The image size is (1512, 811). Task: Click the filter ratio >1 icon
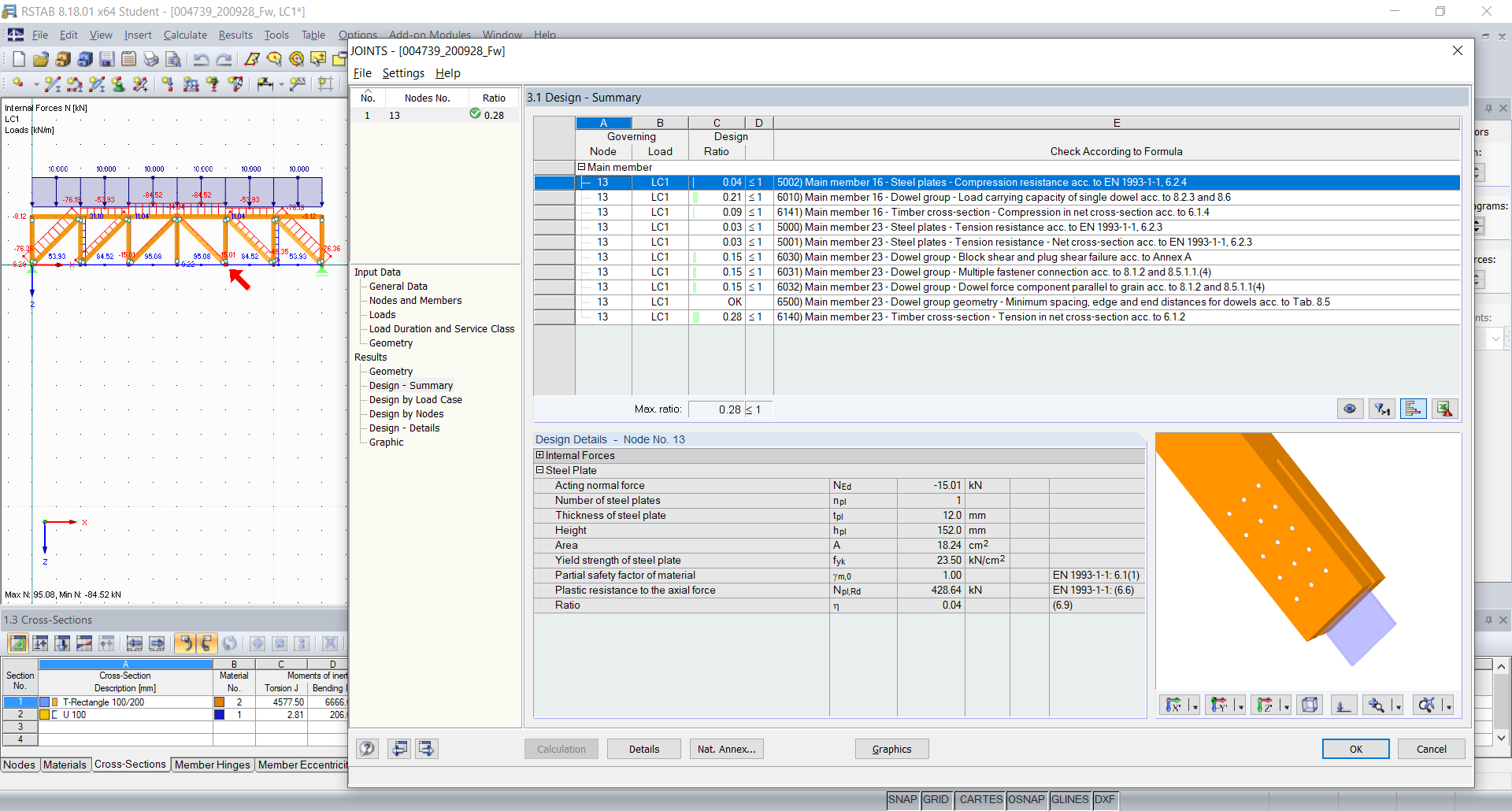pyautogui.click(x=1381, y=409)
